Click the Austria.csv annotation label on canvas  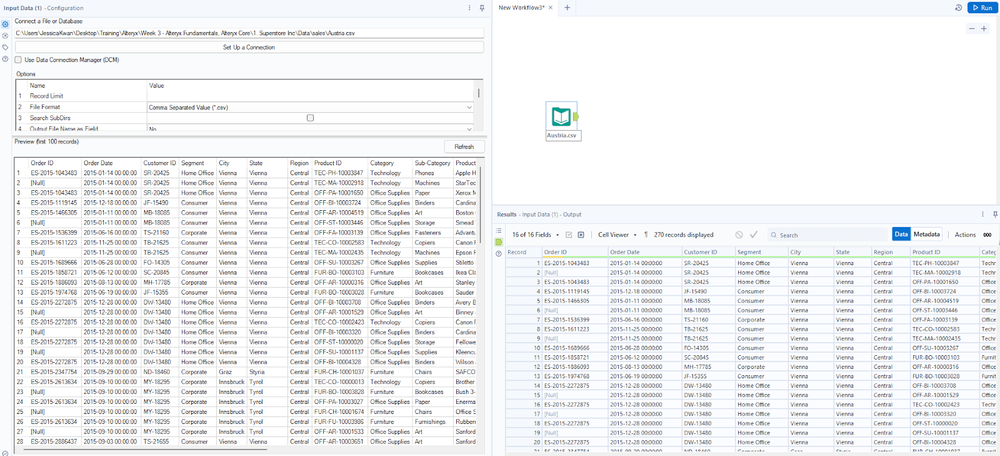click(x=563, y=136)
